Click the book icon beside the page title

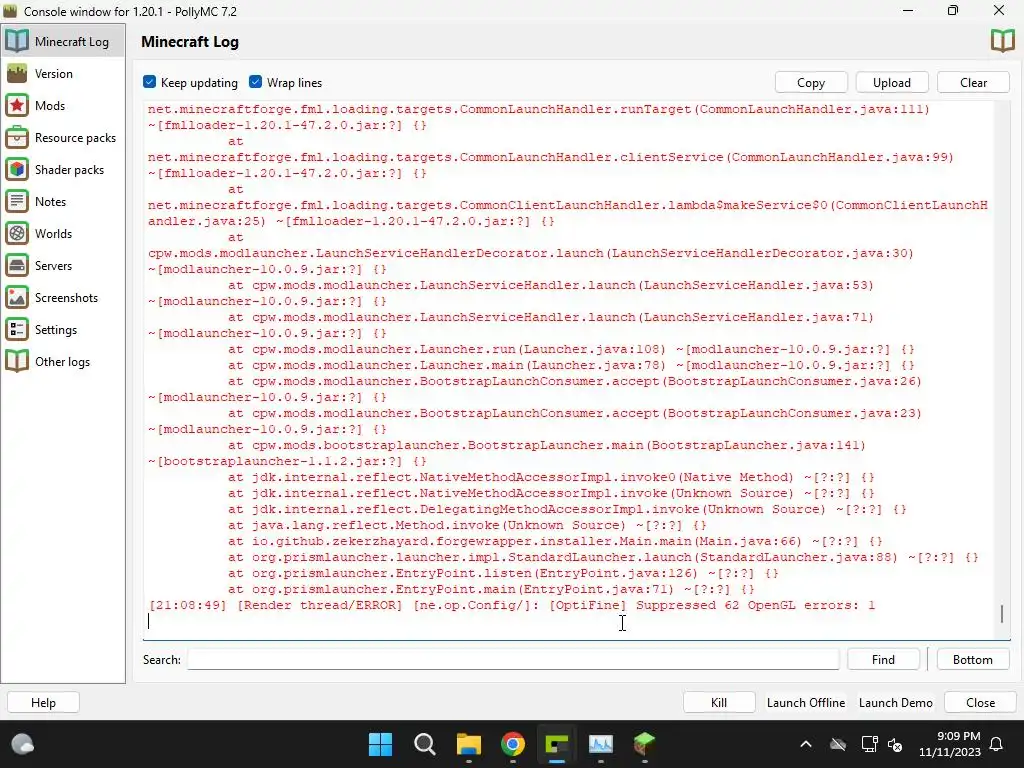click(x=1002, y=41)
